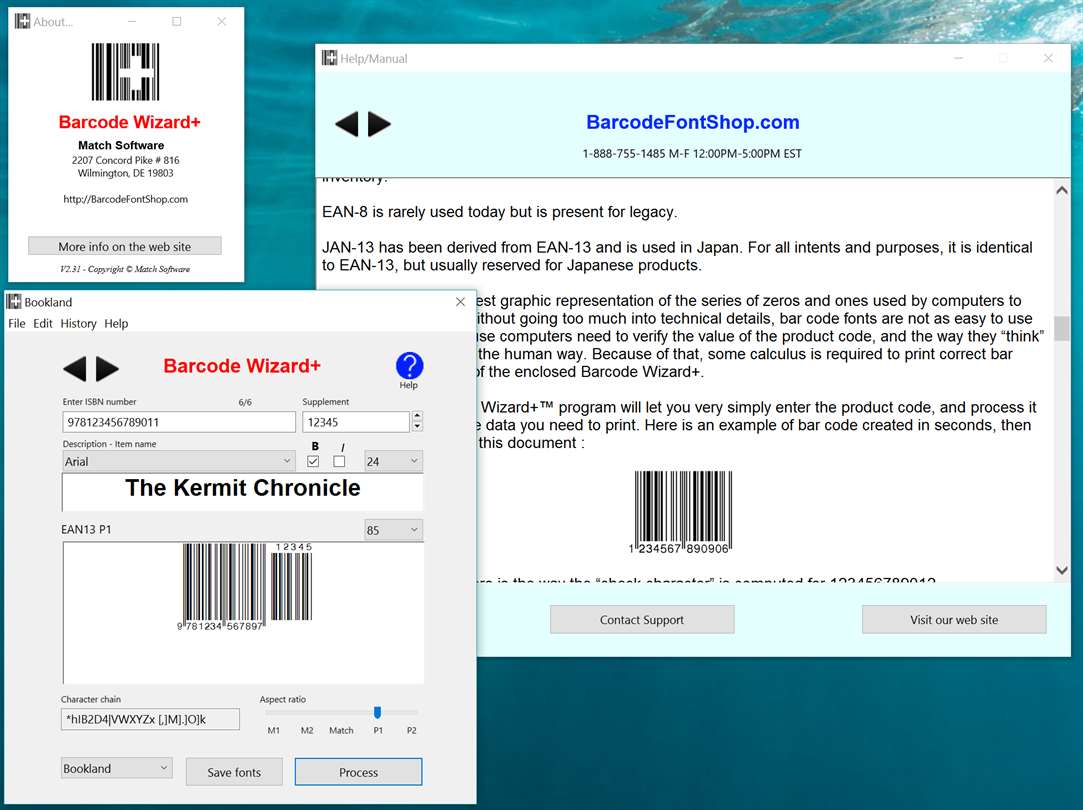Viewport: 1083px width, 810px height.
Task: Set aspect ratio to P2 label
Action: point(412,730)
